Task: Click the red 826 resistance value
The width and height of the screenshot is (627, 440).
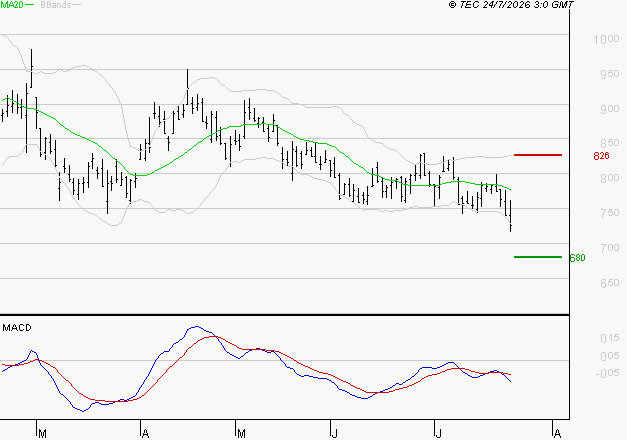Action: point(601,156)
